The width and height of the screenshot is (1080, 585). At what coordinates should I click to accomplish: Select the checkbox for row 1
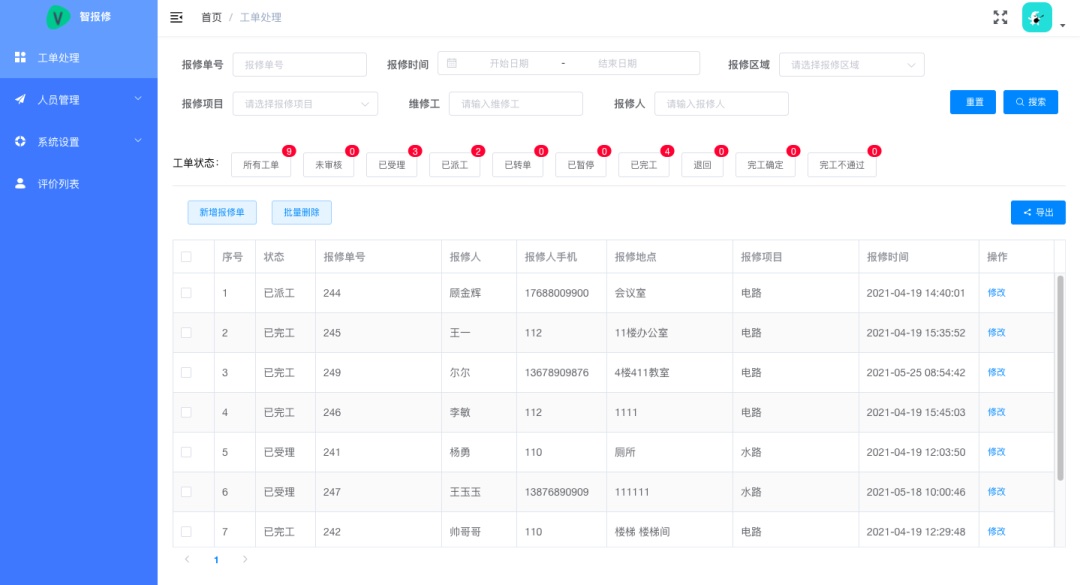[x=186, y=293]
